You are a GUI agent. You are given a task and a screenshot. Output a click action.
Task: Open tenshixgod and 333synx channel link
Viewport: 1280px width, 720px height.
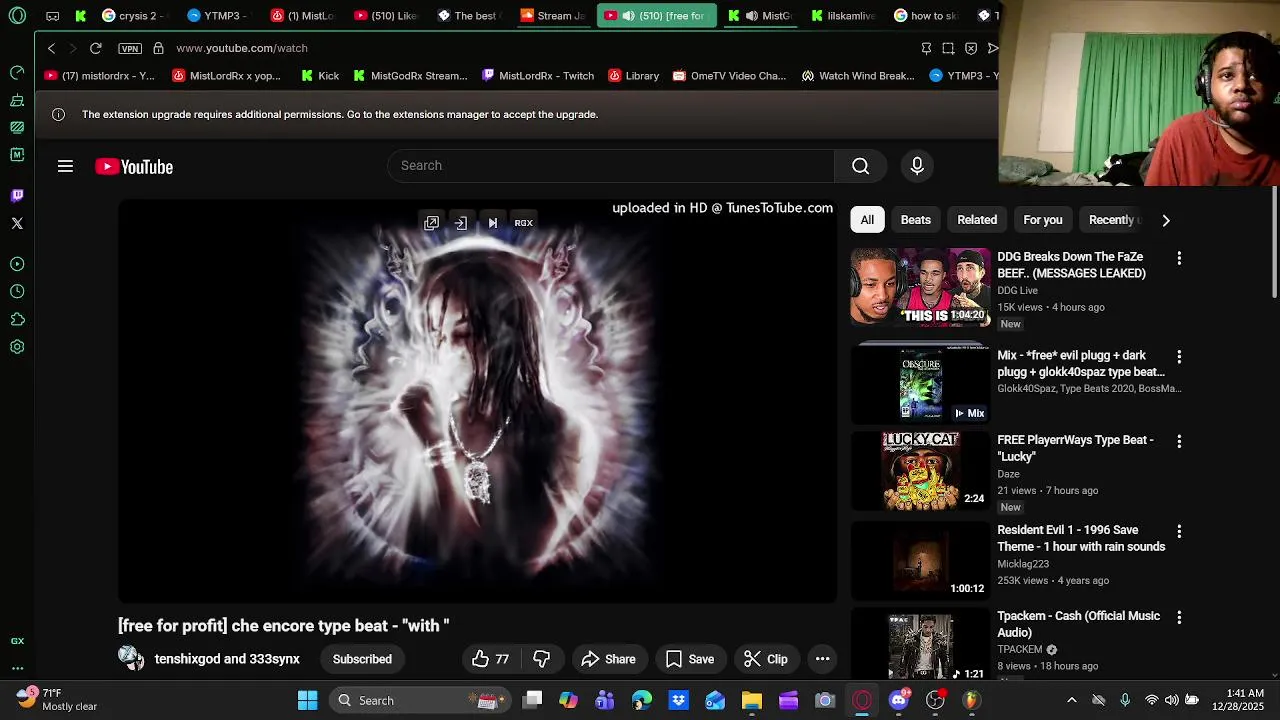click(x=227, y=659)
